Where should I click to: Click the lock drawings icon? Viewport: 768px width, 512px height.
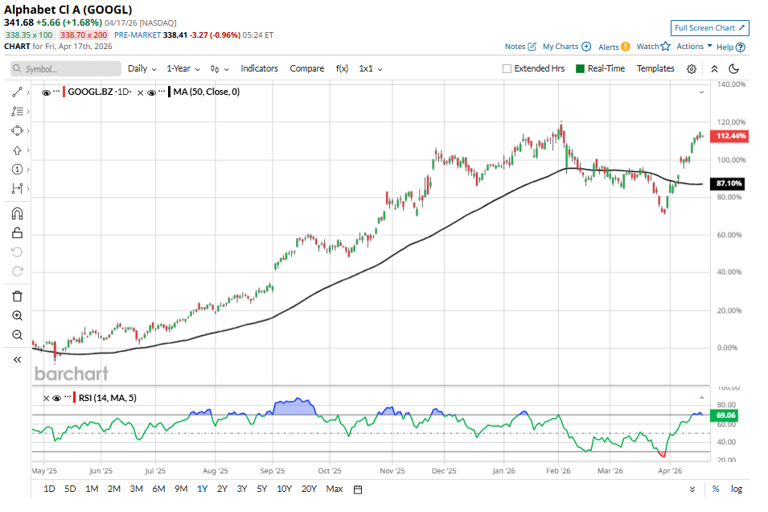pyautogui.click(x=17, y=233)
